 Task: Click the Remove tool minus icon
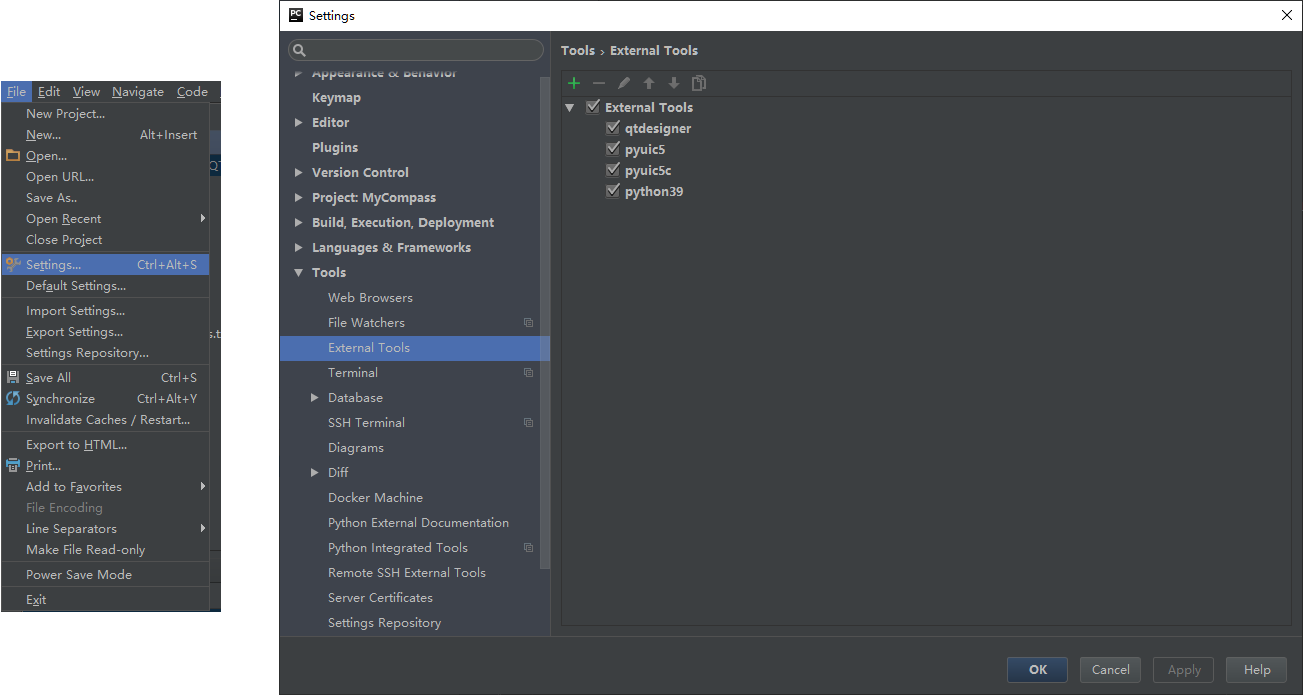599,83
